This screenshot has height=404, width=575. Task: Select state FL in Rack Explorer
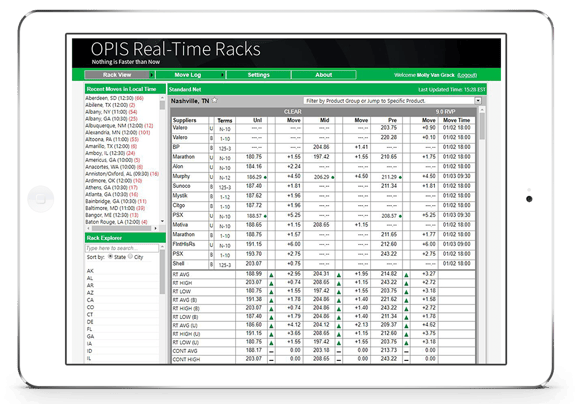click(x=89, y=329)
